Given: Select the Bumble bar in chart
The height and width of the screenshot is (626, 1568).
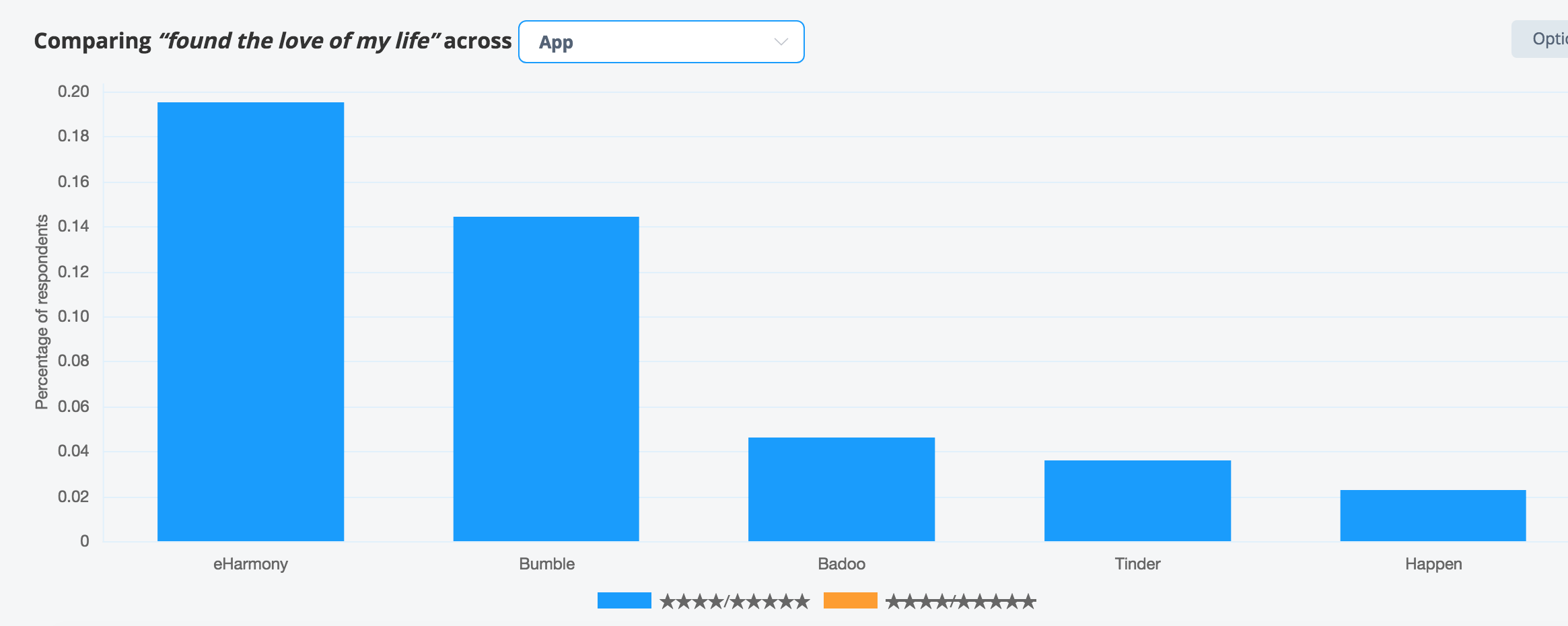Looking at the screenshot, I should (546, 379).
